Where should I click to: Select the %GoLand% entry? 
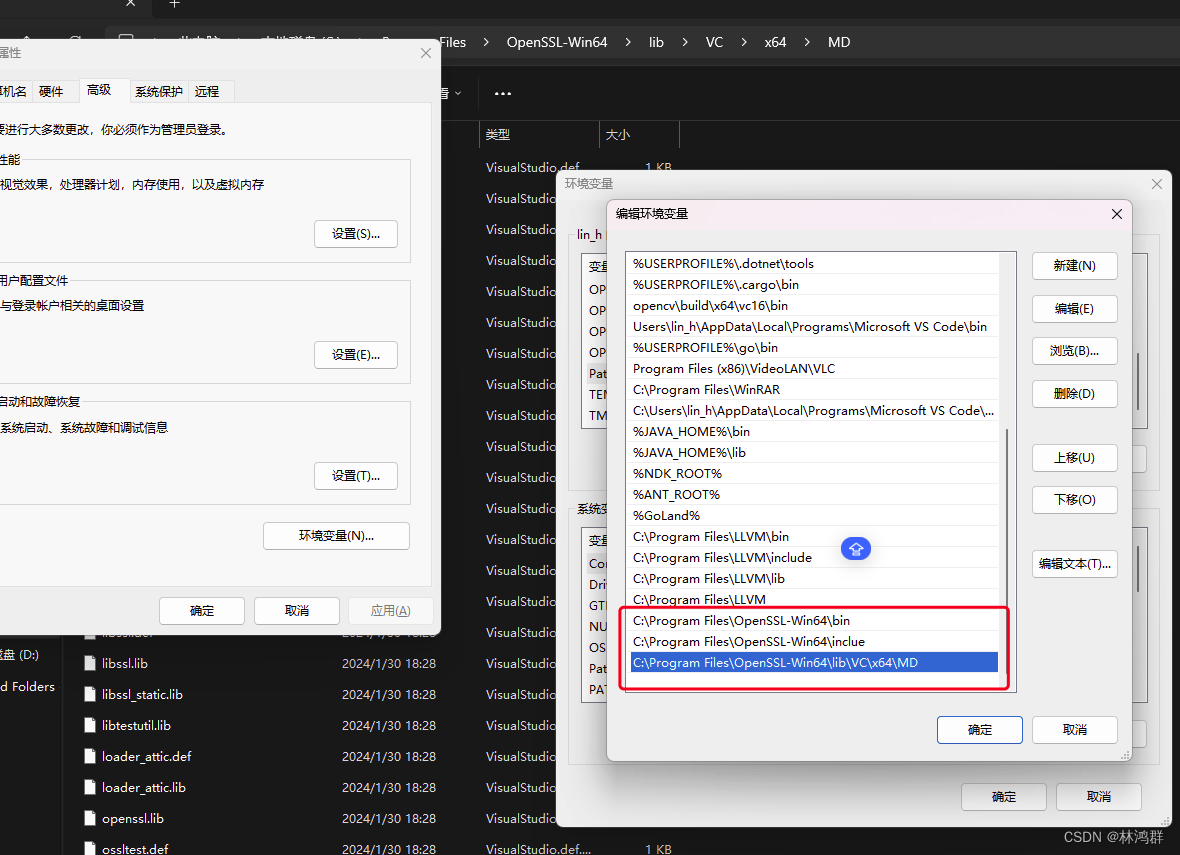point(814,516)
